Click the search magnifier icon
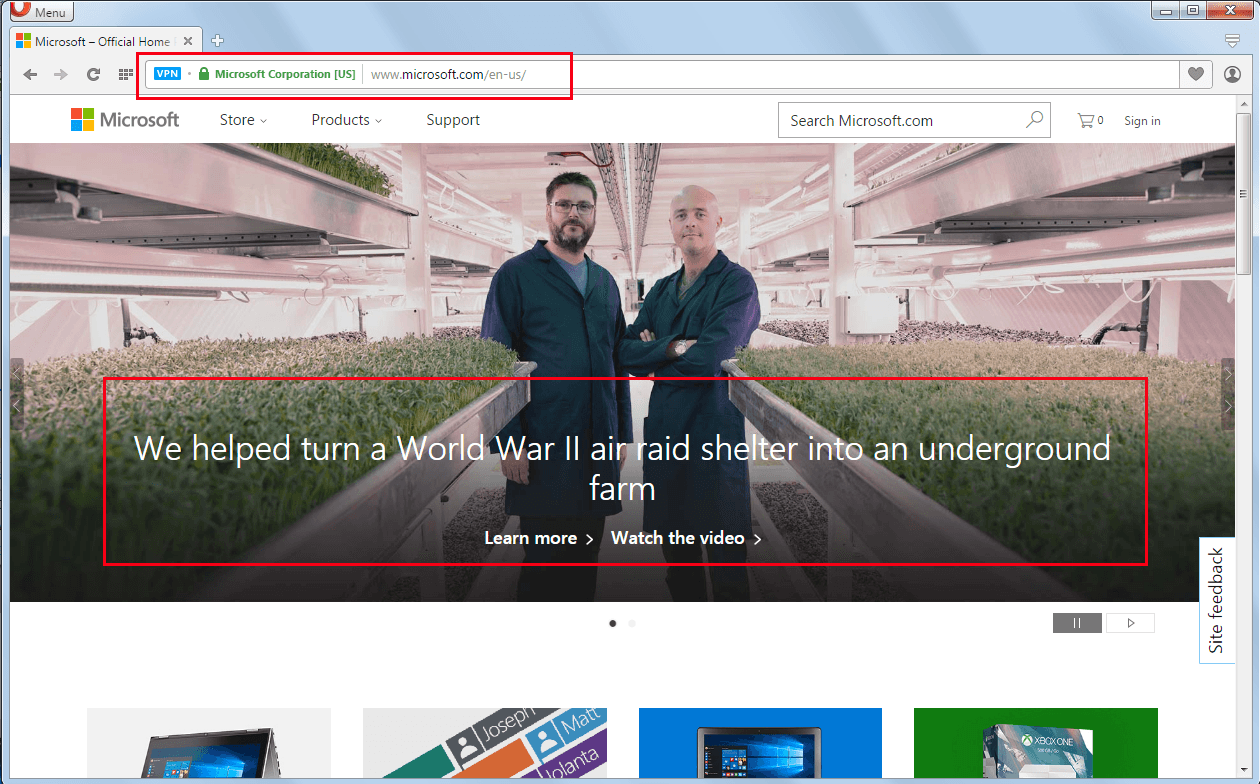 tap(1035, 120)
